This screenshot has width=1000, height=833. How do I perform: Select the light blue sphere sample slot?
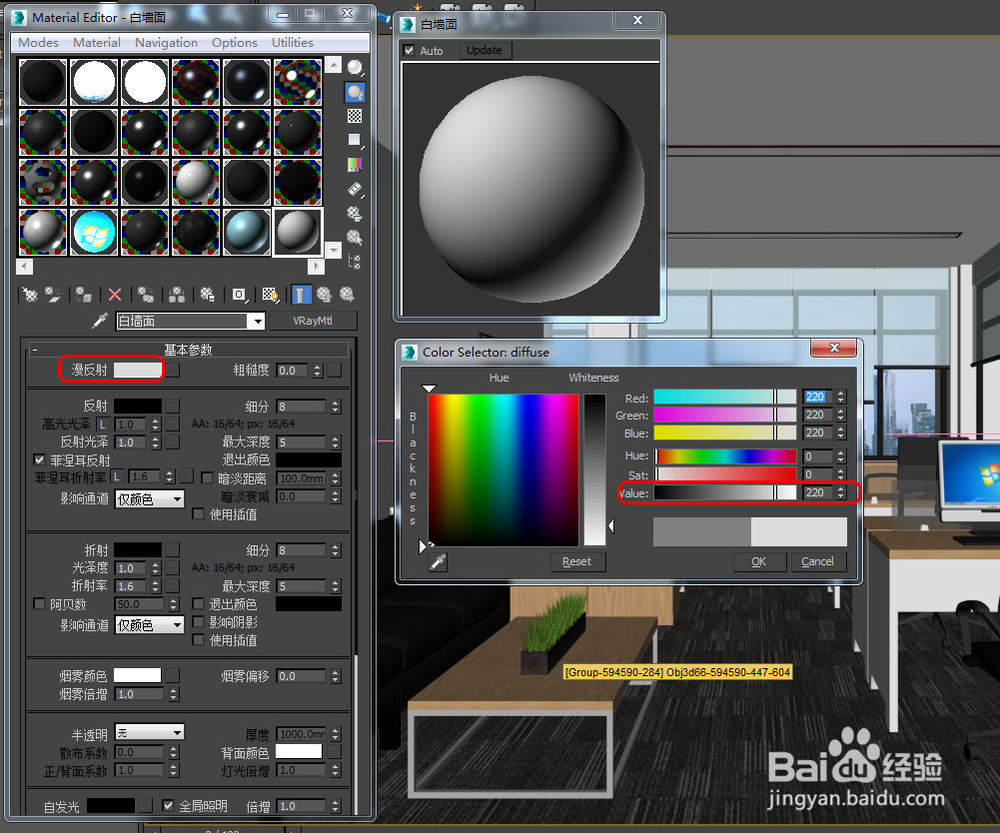click(247, 233)
